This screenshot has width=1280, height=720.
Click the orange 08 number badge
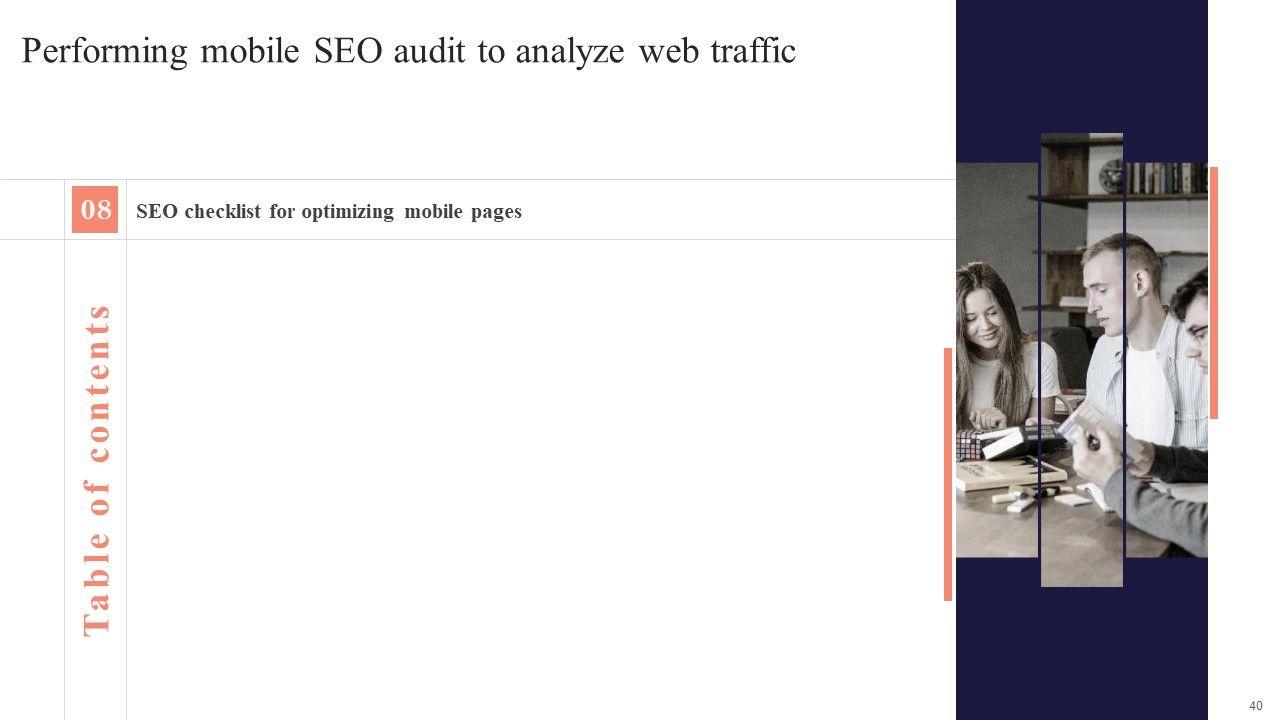tap(95, 210)
